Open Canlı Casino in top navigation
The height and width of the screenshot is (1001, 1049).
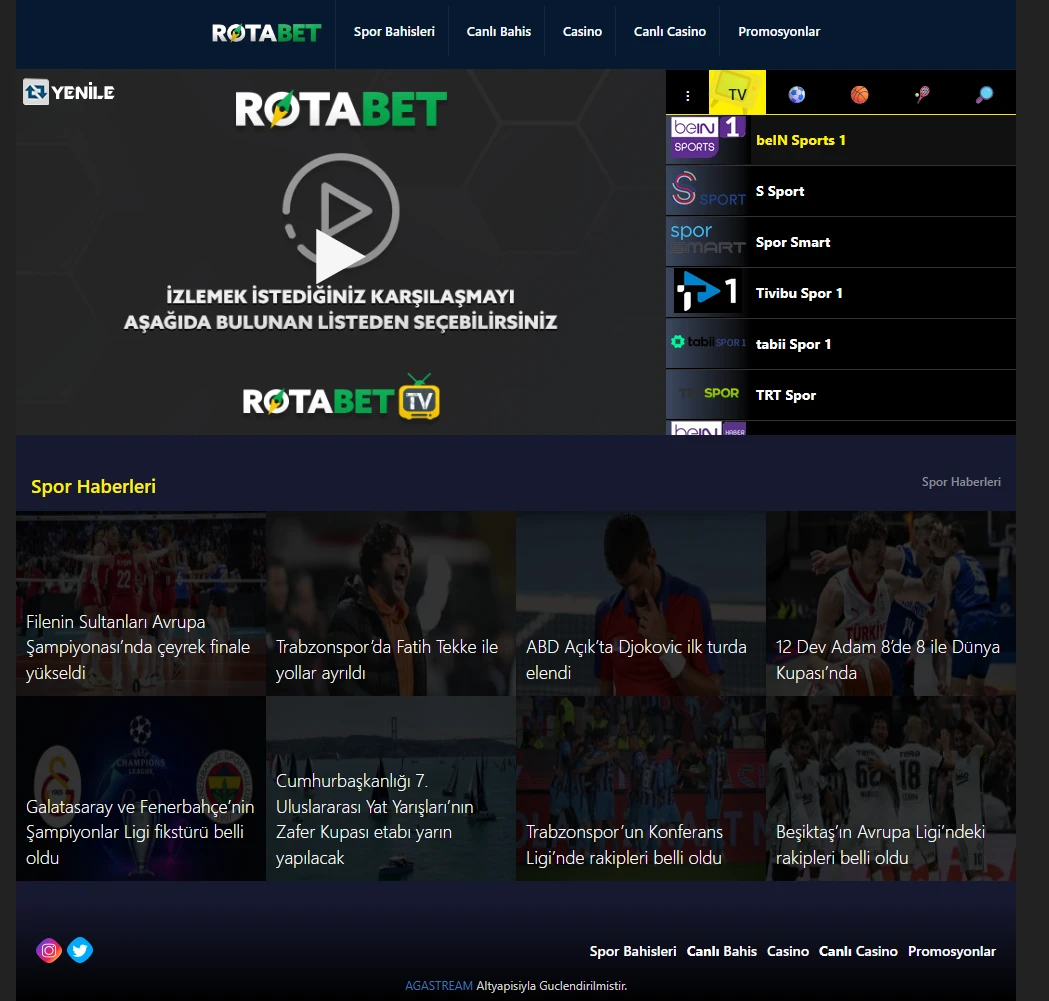[670, 31]
